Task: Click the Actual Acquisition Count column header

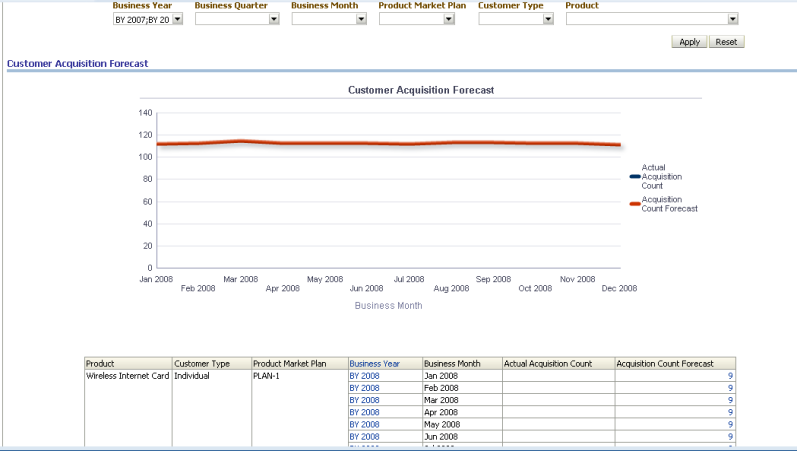Action: pyautogui.click(x=559, y=364)
